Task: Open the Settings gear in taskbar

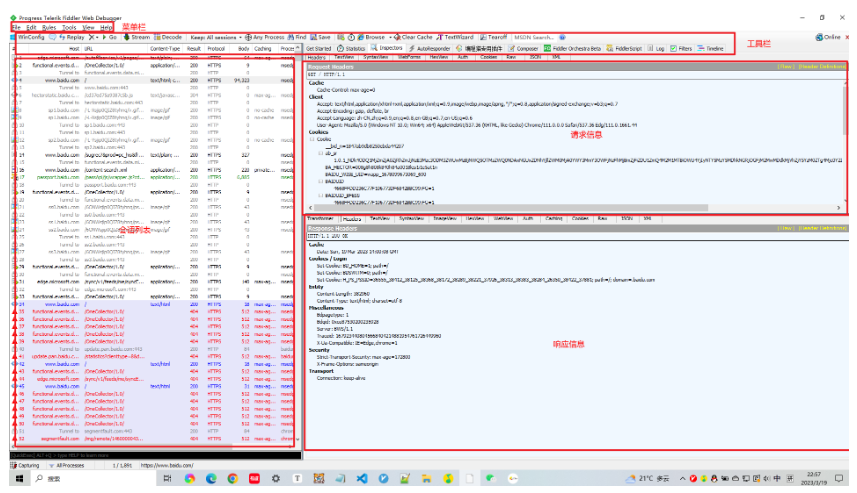Action: [276, 479]
